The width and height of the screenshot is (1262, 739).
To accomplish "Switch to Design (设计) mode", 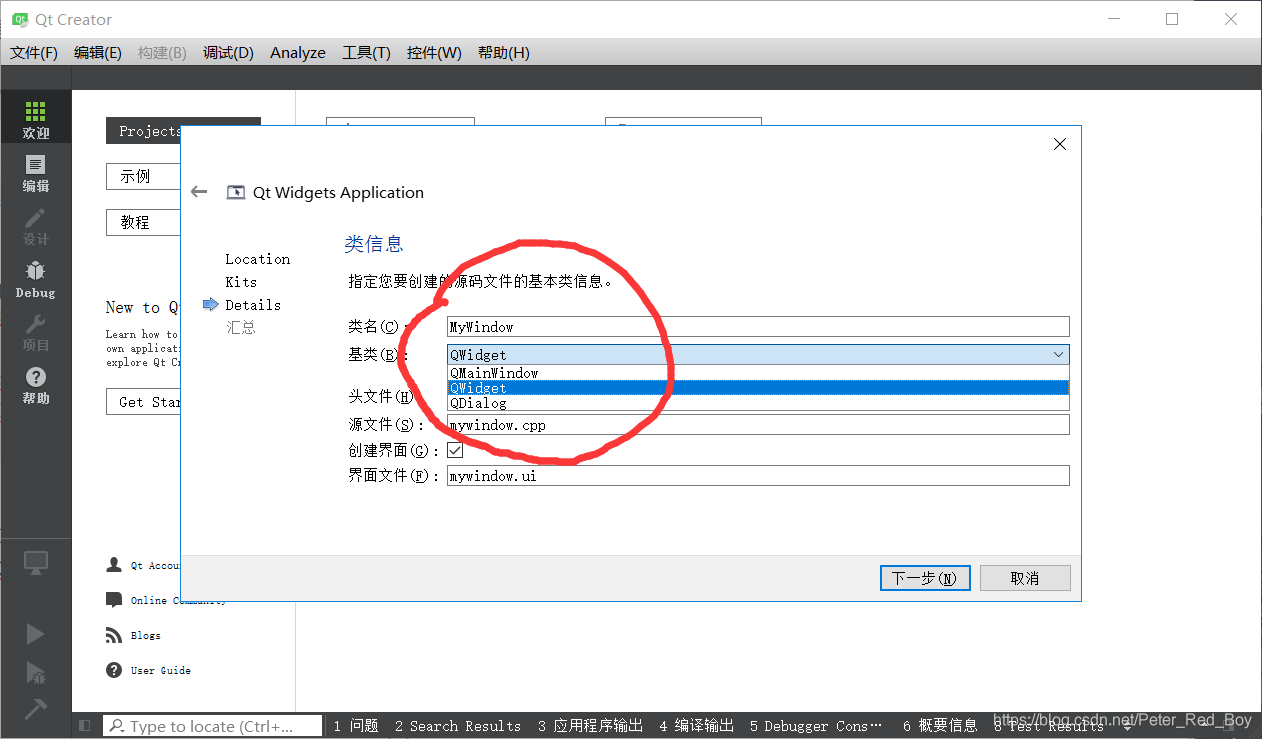I will 36,225.
